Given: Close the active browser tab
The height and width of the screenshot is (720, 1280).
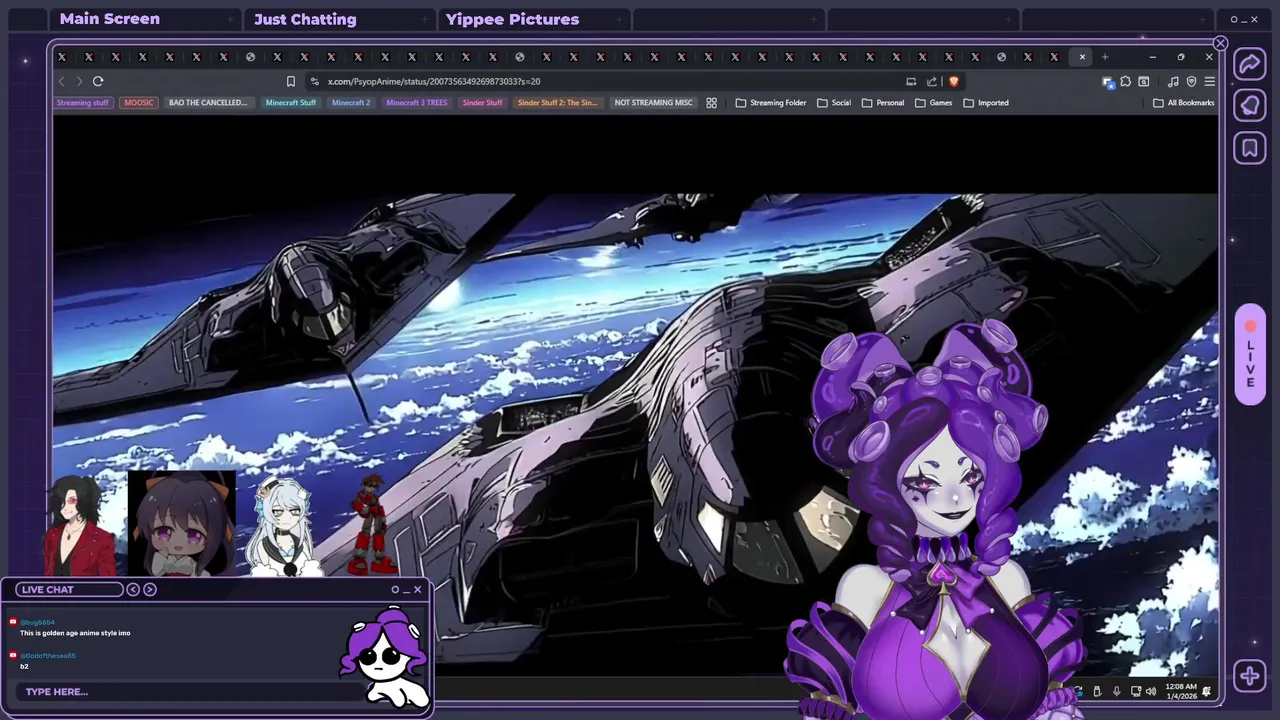Looking at the screenshot, I should click(x=1082, y=57).
